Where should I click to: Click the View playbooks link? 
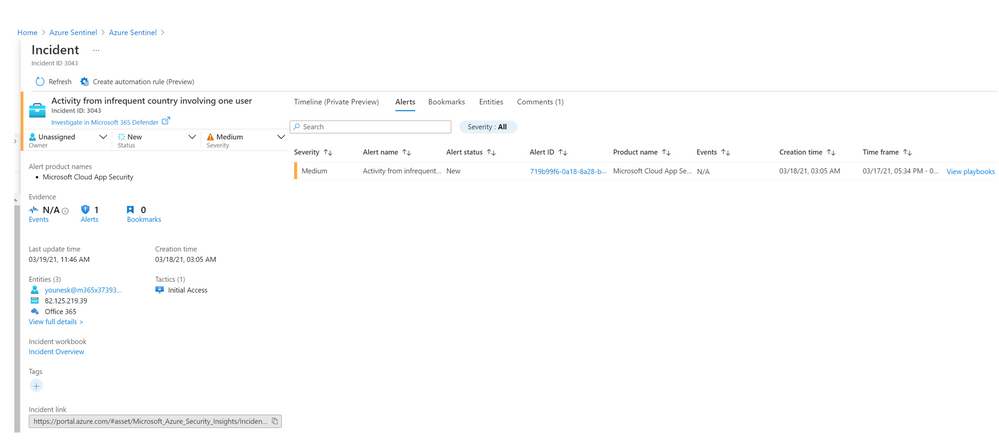click(970, 172)
